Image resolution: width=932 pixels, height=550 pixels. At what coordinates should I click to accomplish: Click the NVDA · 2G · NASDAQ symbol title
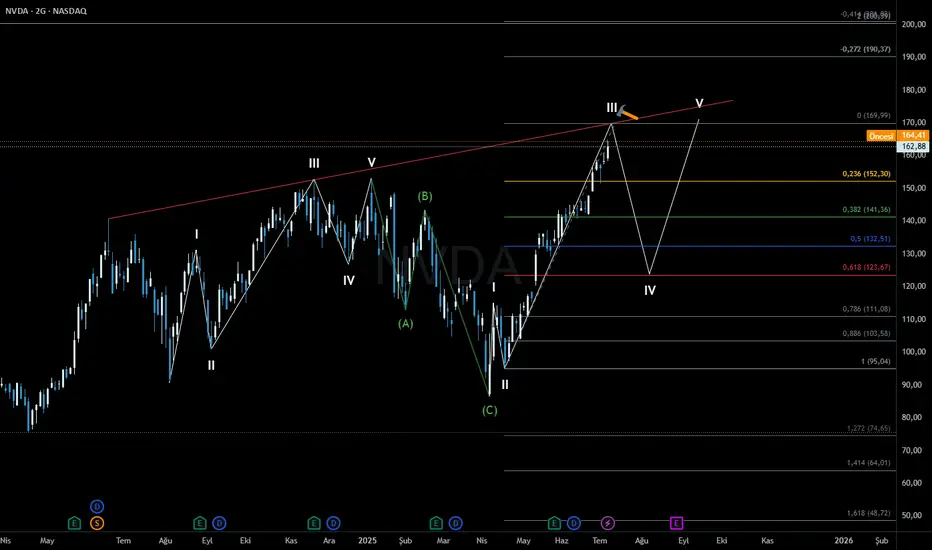coord(46,11)
